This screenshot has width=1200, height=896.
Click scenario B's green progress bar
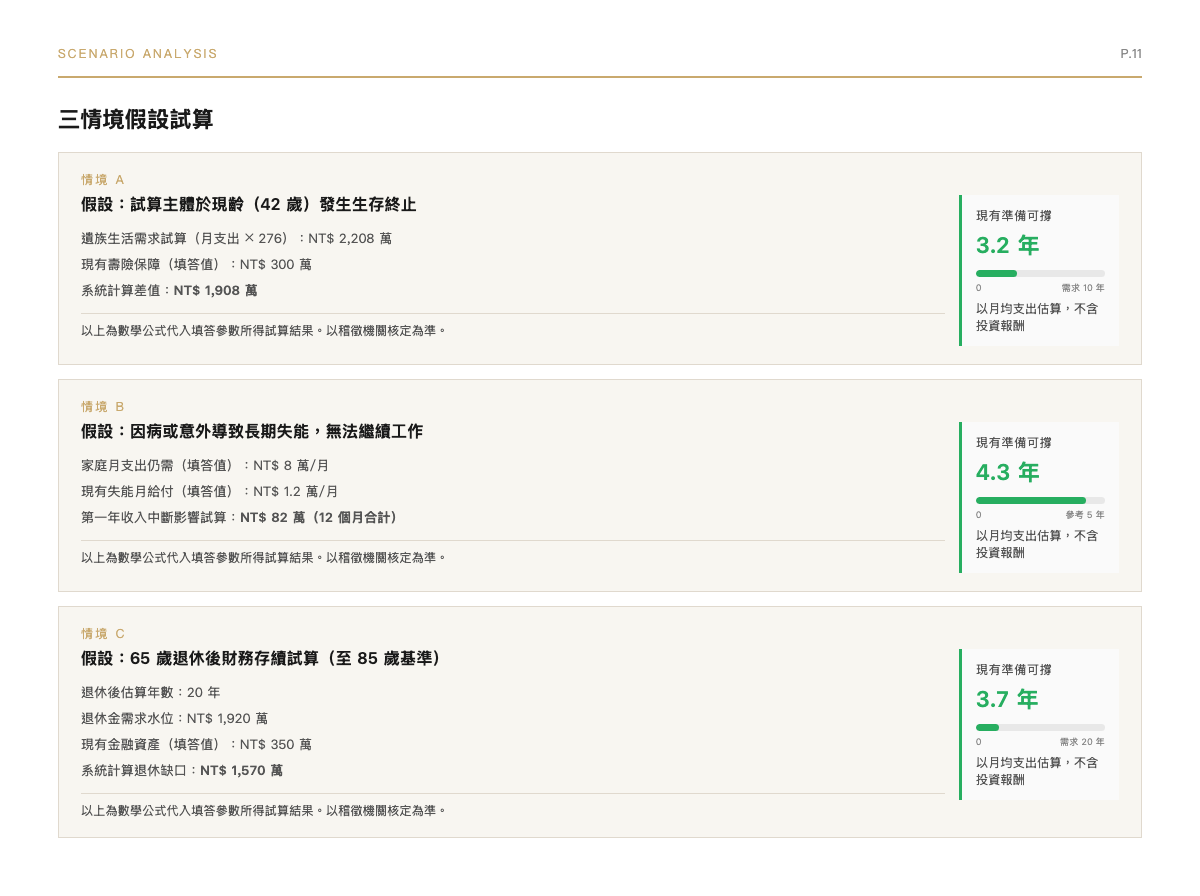(1030, 500)
